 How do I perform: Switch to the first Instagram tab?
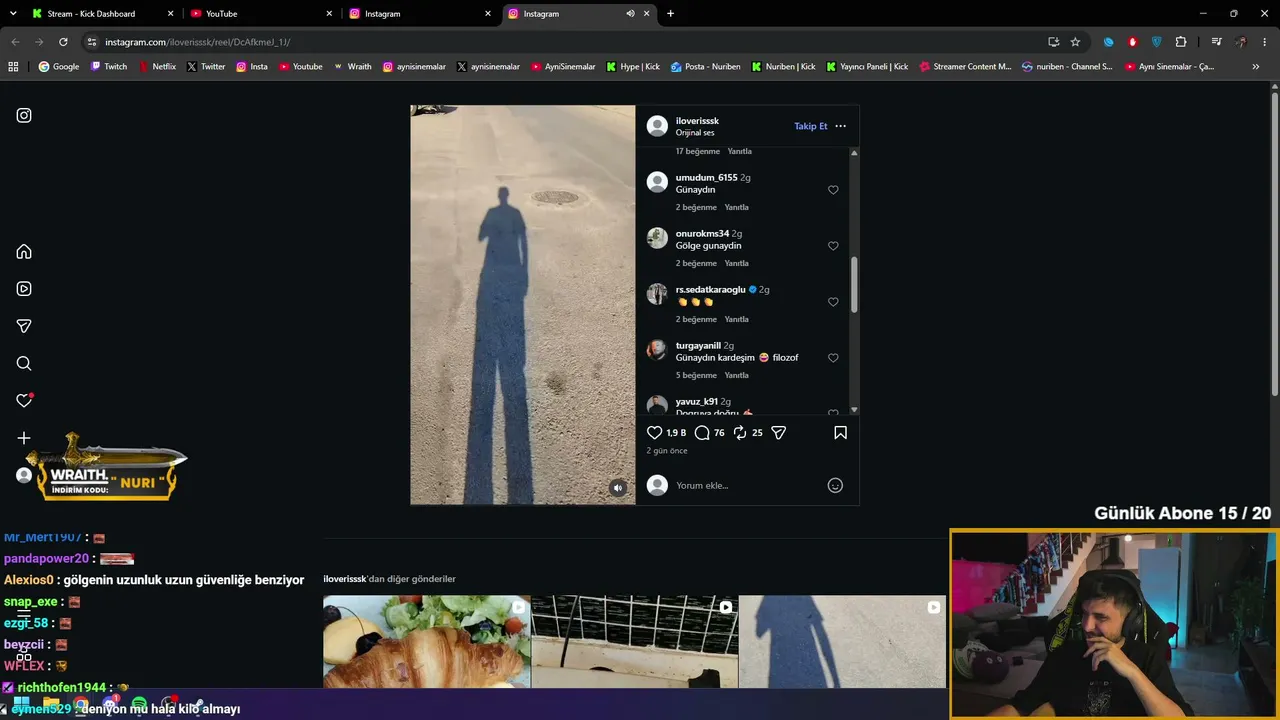(x=420, y=14)
